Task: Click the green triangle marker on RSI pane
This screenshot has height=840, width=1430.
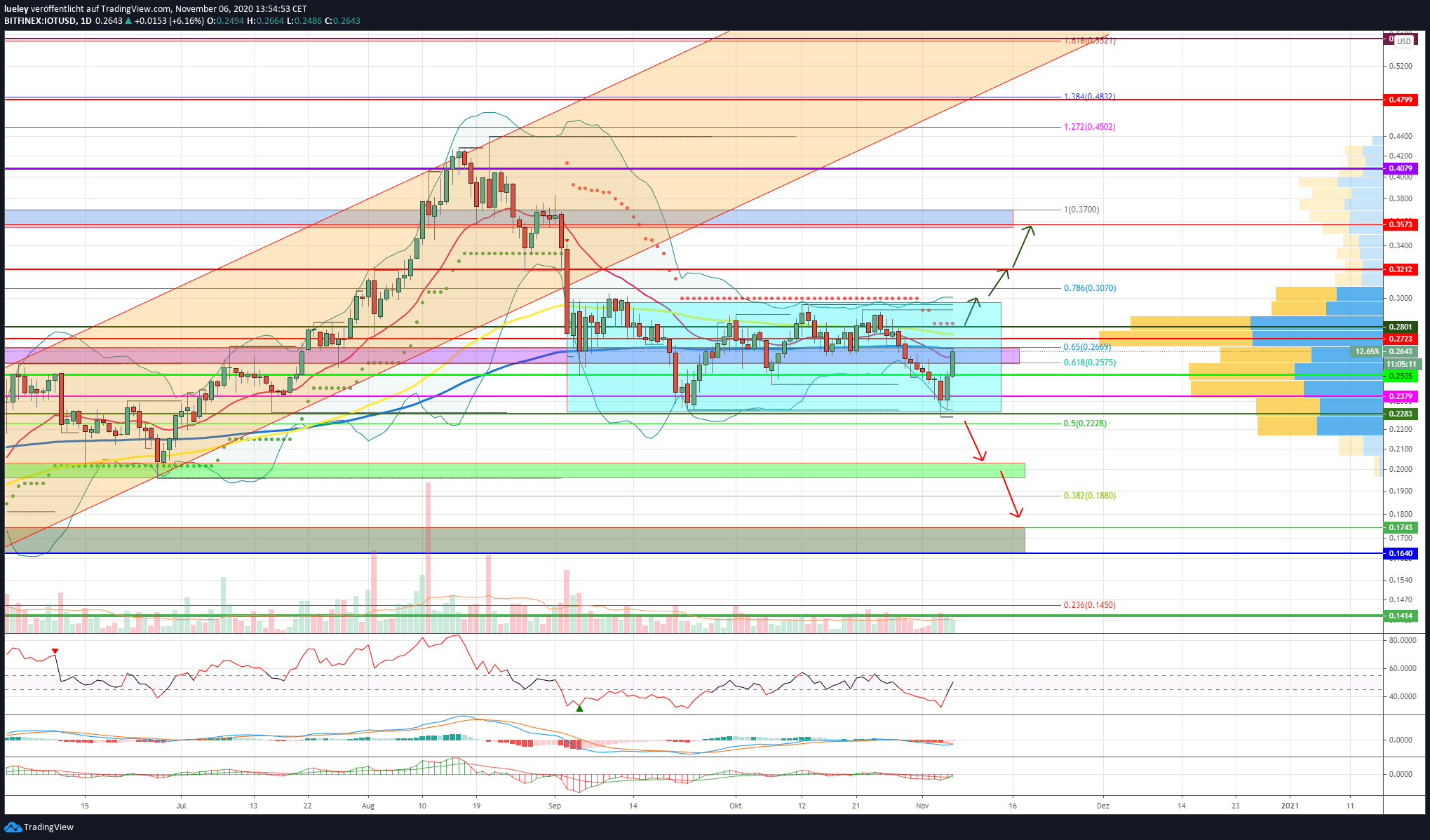Action: point(579,709)
